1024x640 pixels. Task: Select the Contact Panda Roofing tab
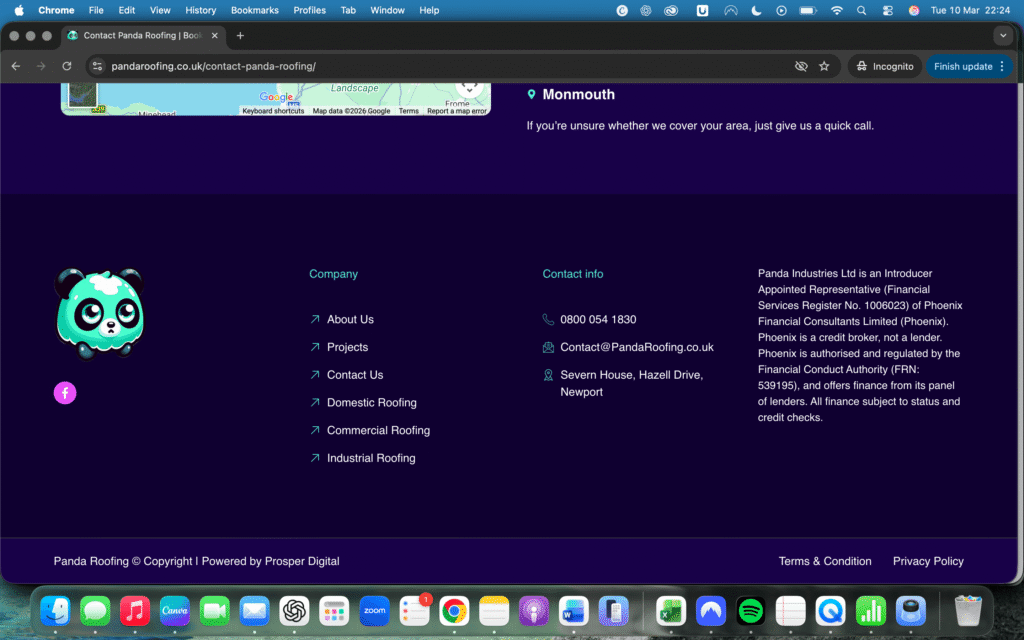point(140,35)
